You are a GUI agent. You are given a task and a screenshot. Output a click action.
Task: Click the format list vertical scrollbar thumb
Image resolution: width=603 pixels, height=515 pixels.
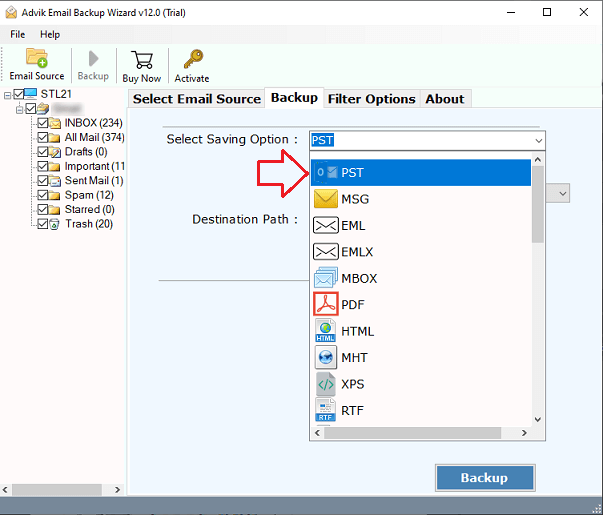[538, 204]
